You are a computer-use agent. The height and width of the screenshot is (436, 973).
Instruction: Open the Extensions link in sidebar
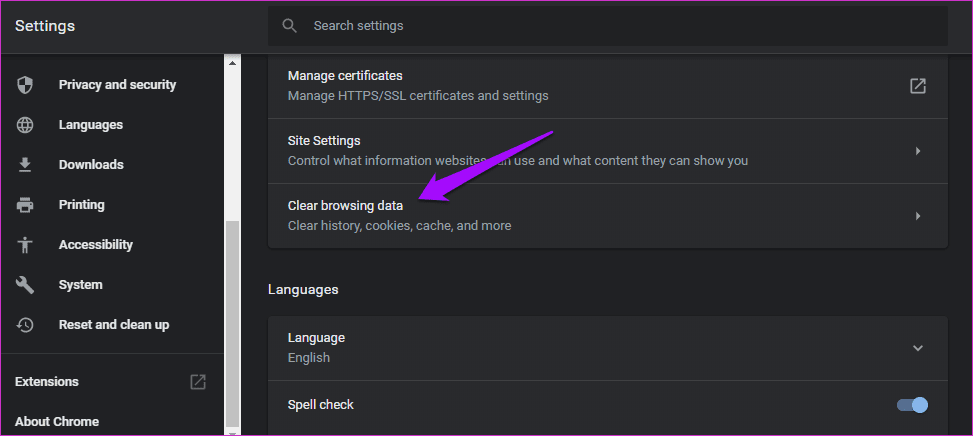[x=47, y=381]
